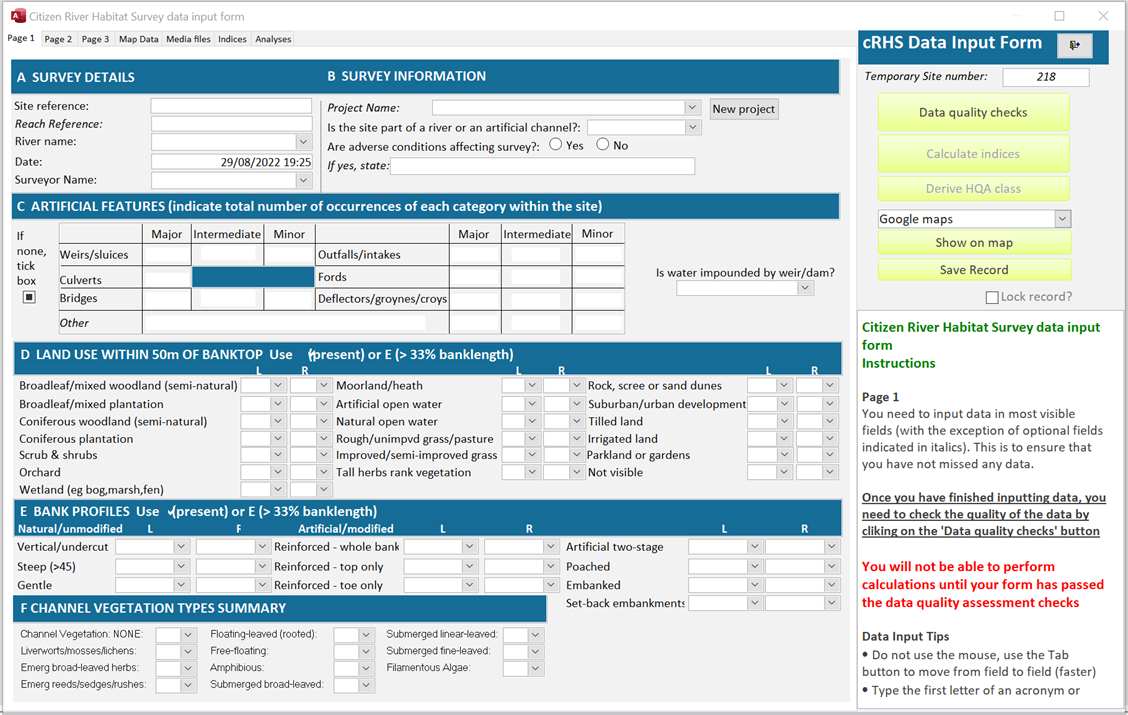Expand the Google maps dropdown
The height and width of the screenshot is (715, 1128).
pyautogui.click(x=1063, y=219)
